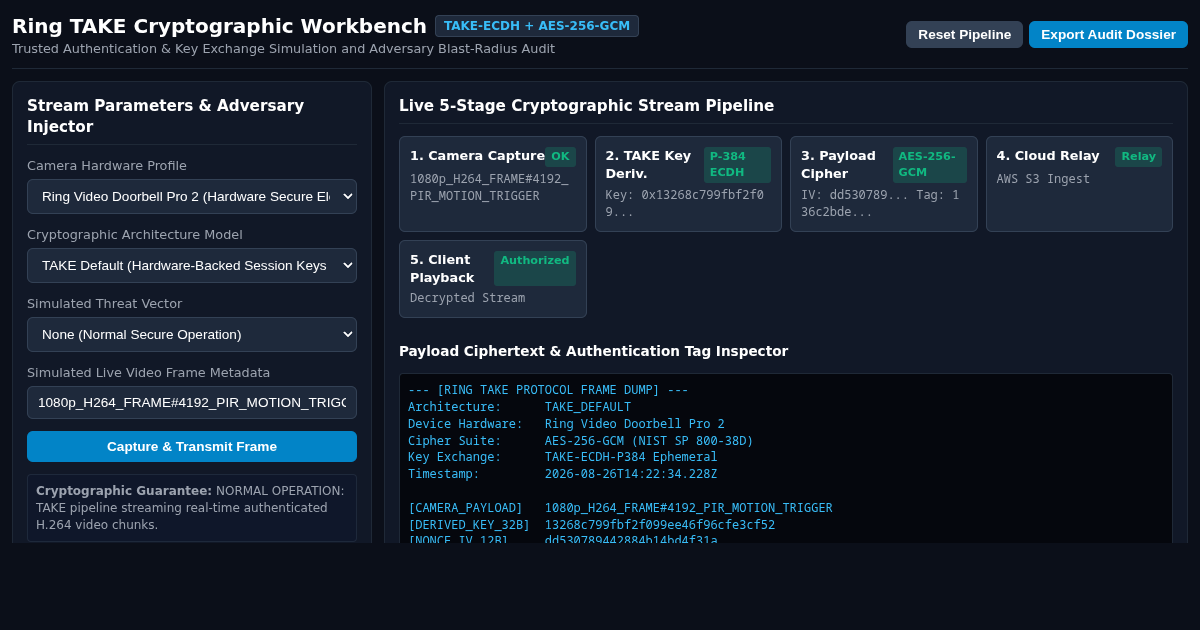The height and width of the screenshot is (630, 1200).
Task: Select the Payload Cipher stage card
Action: pyautogui.click(x=884, y=184)
